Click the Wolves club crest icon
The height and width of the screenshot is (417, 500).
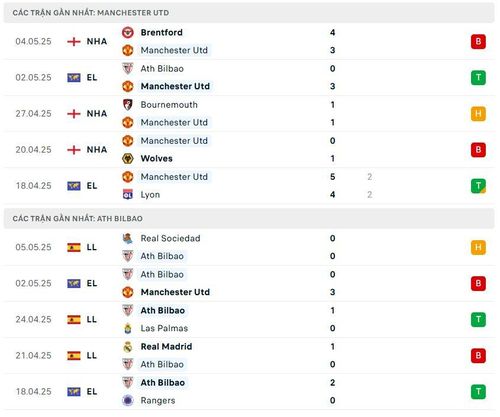pyautogui.click(x=128, y=159)
